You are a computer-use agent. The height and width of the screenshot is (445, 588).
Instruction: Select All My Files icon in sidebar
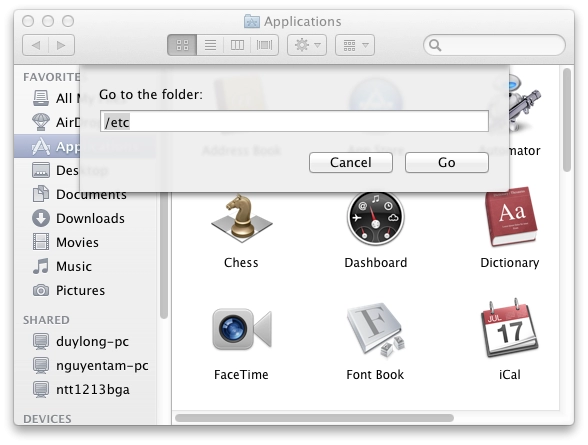point(40,98)
